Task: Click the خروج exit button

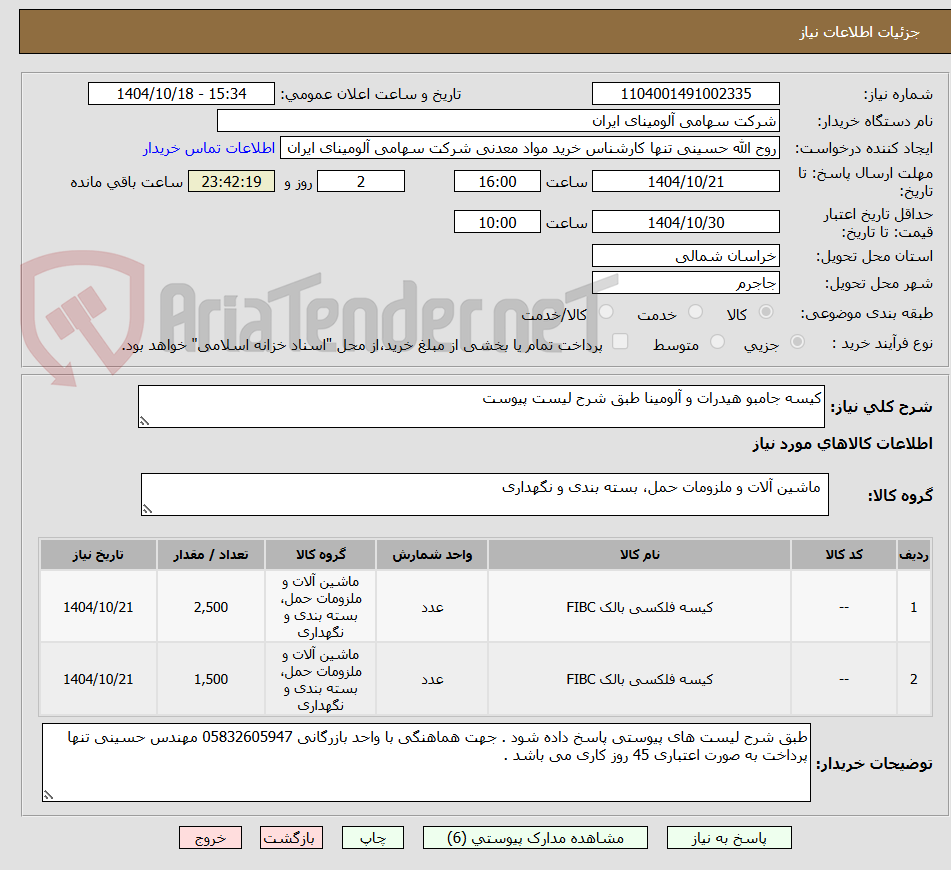Action: click(x=210, y=838)
